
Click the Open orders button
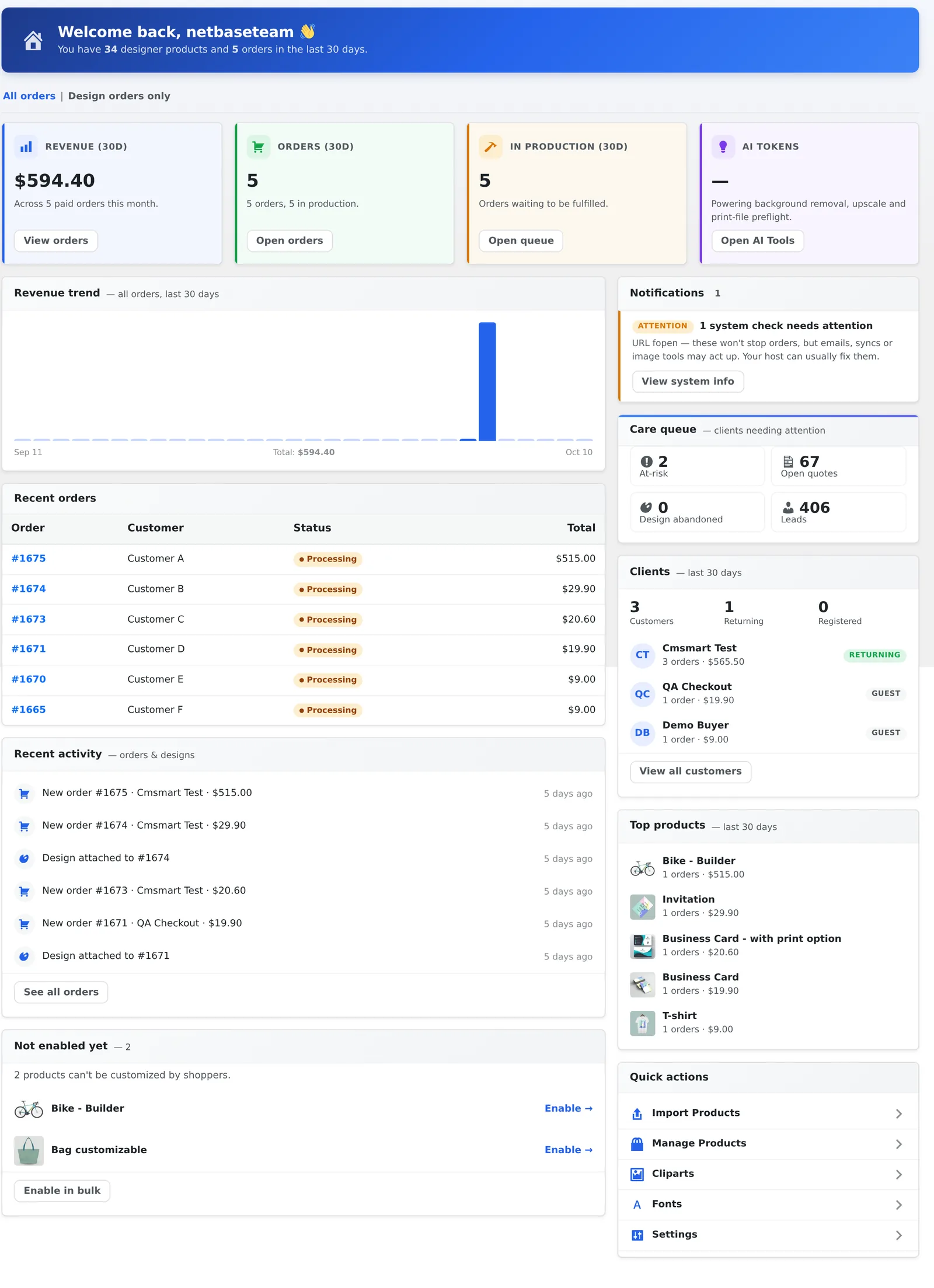pyautogui.click(x=290, y=240)
